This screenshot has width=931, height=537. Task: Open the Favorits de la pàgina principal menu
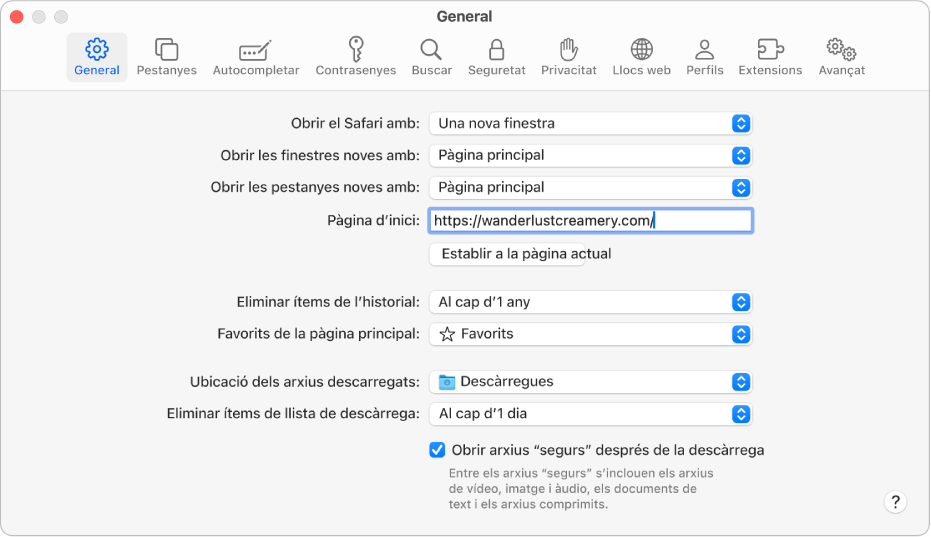tap(590, 334)
